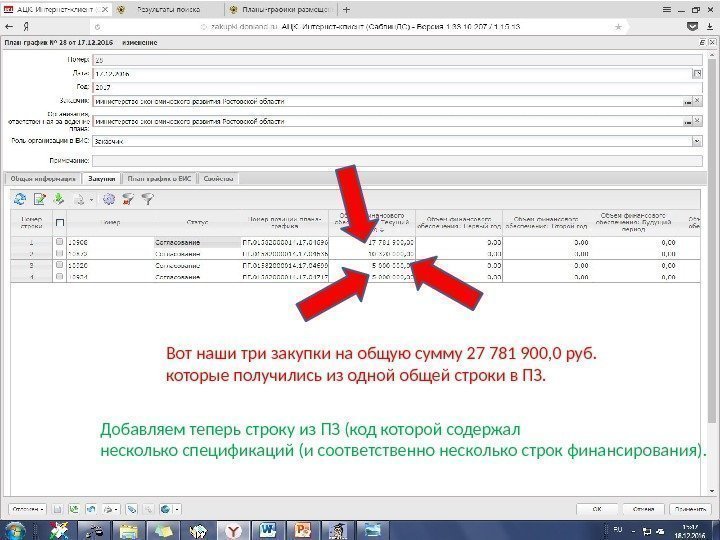Clear the Заказчик field with X button

(x=698, y=101)
